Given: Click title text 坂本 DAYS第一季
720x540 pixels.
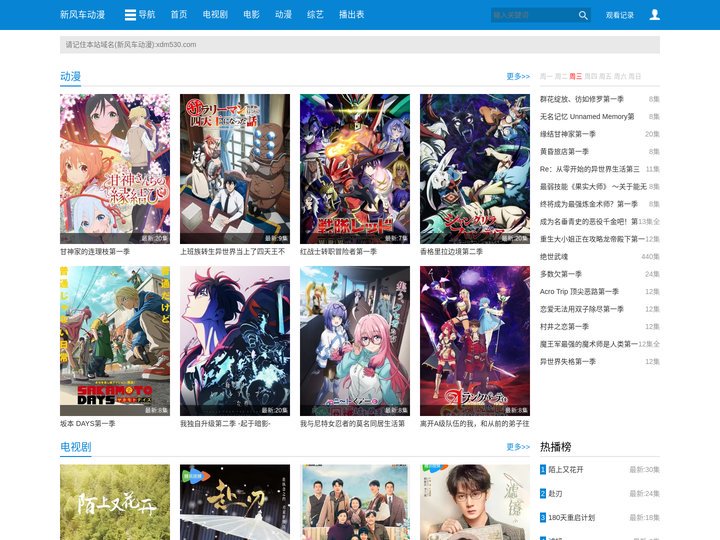Looking at the screenshot, I should (88, 423).
